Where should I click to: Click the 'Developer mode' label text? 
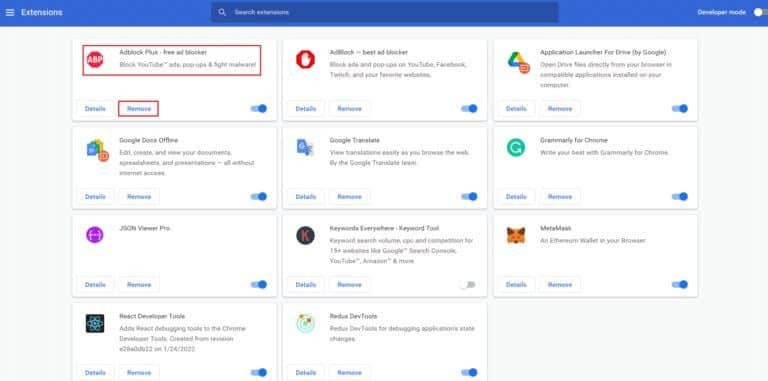[721, 12]
